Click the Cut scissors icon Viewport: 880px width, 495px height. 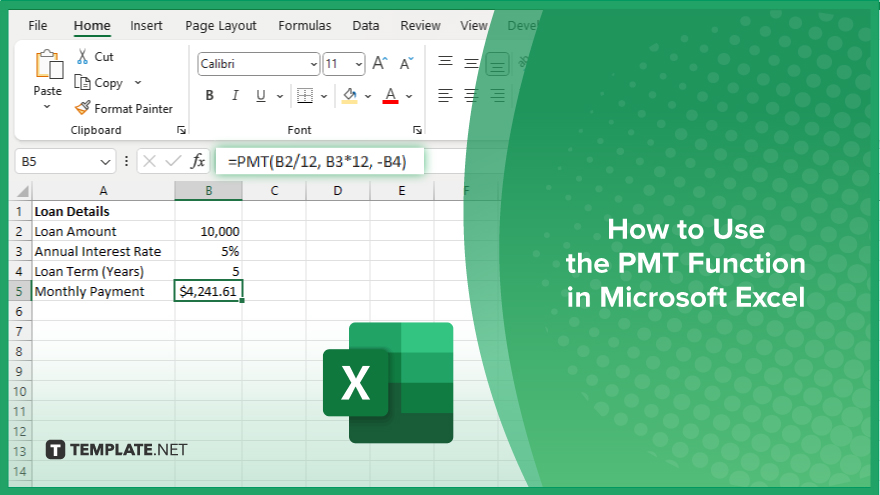[82, 57]
